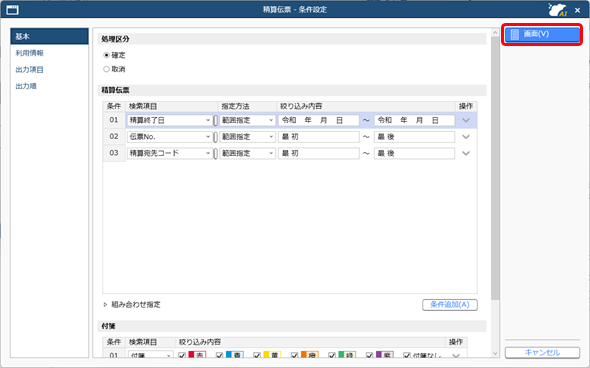Toggle the green sticky note checkbox
The height and width of the screenshot is (368, 590).
coord(332,355)
